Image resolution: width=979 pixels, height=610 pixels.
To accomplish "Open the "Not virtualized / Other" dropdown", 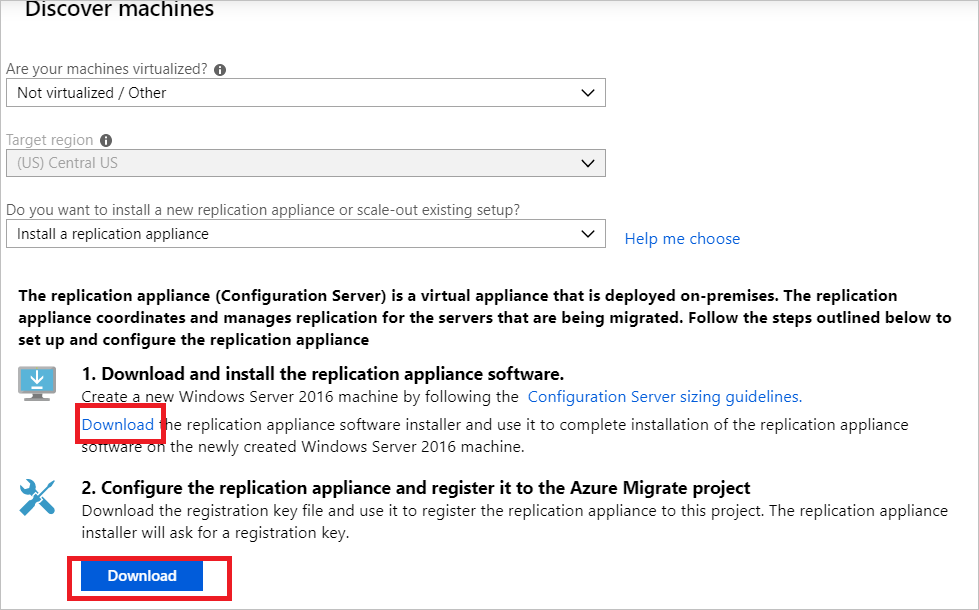I will [x=306, y=92].
